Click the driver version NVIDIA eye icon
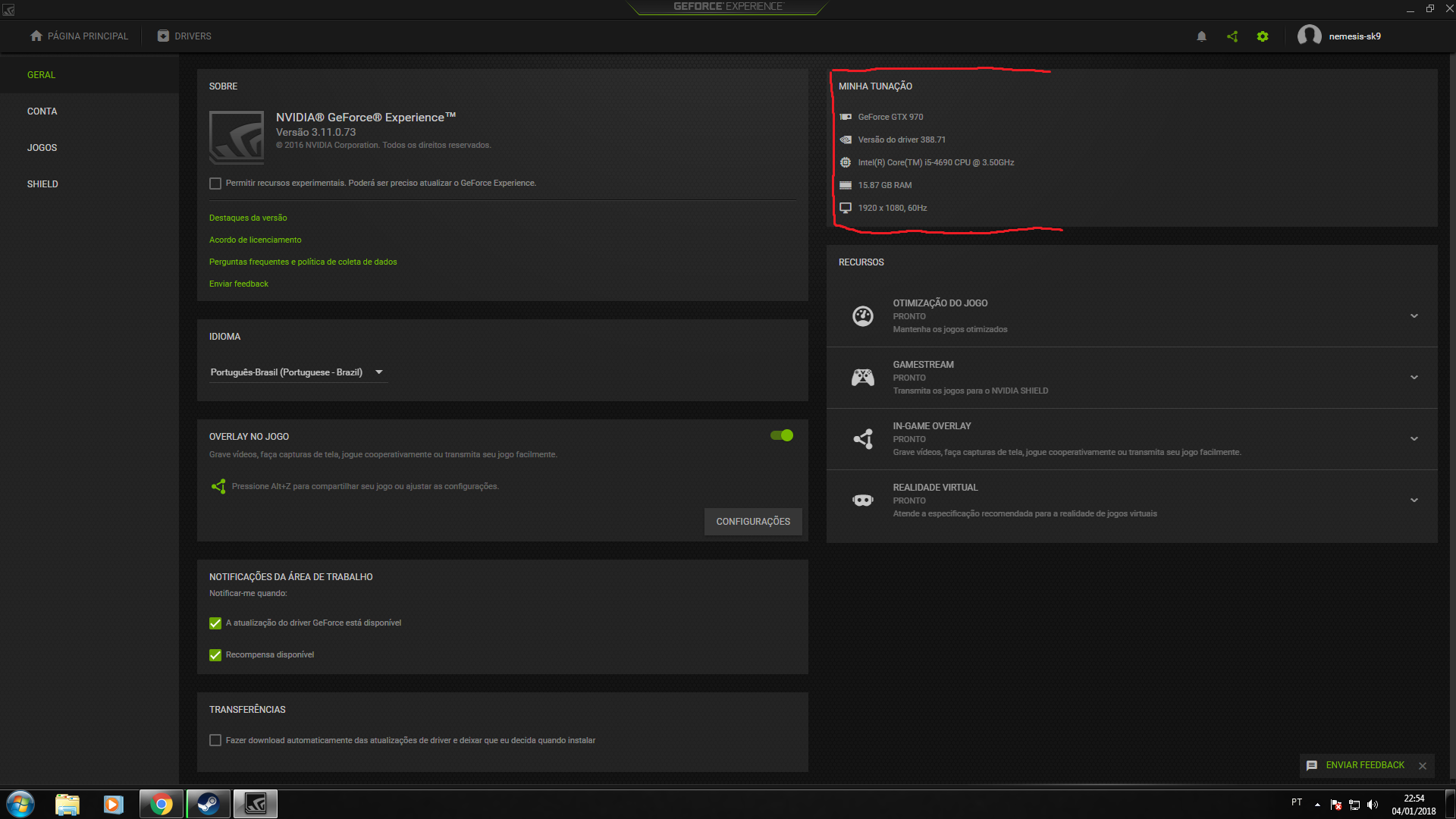Viewport: 1456px width, 819px height. click(x=846, y=140)
